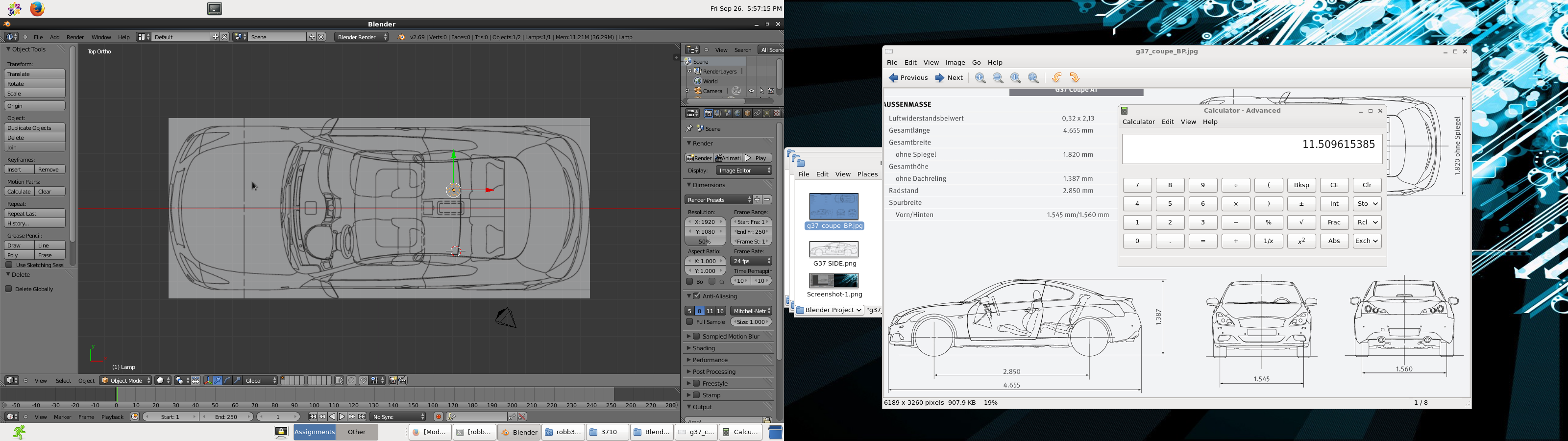
Task: Toggle Camera renderability icon in outliner
Action: coord(771,91)
